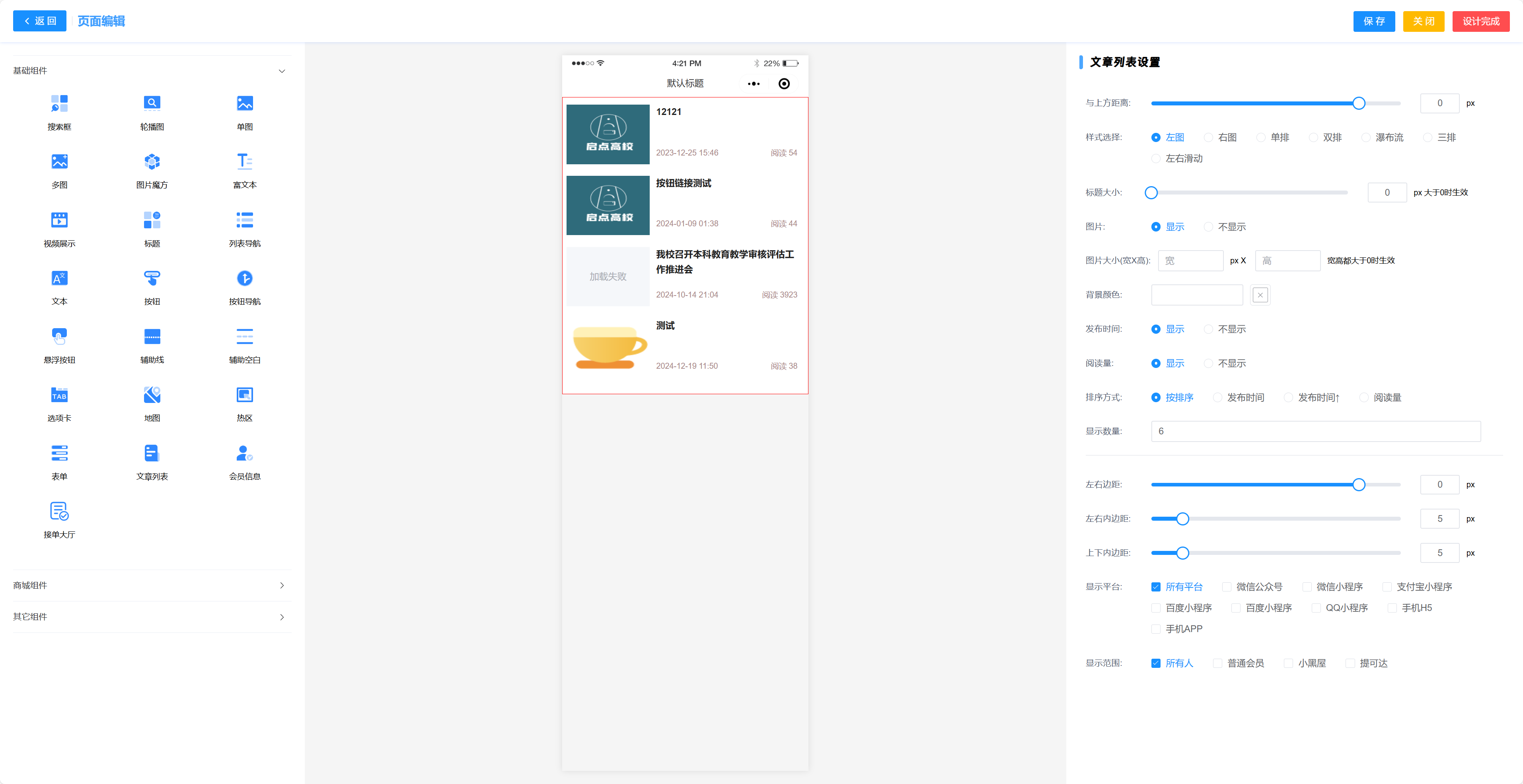Click the 左右内边距 slider handle
Screen dimensions: 1523x784
click(1182, 519)
